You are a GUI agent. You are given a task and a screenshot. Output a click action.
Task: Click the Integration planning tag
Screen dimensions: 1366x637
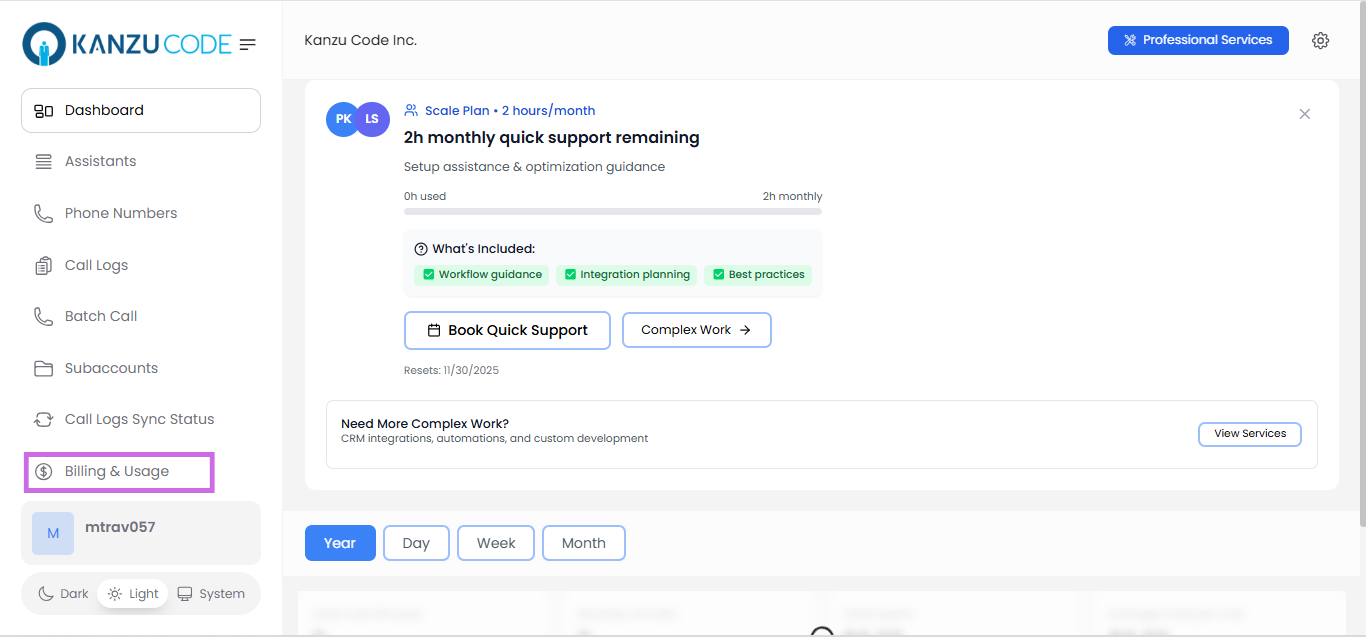(x=626, y=275)
